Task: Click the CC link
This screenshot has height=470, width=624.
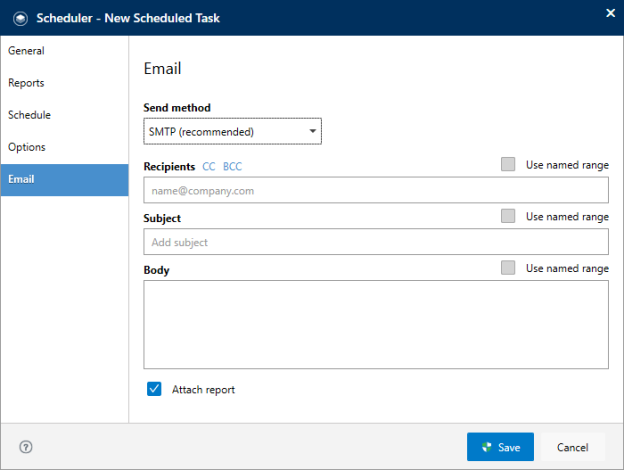Action: click(209, 166)
